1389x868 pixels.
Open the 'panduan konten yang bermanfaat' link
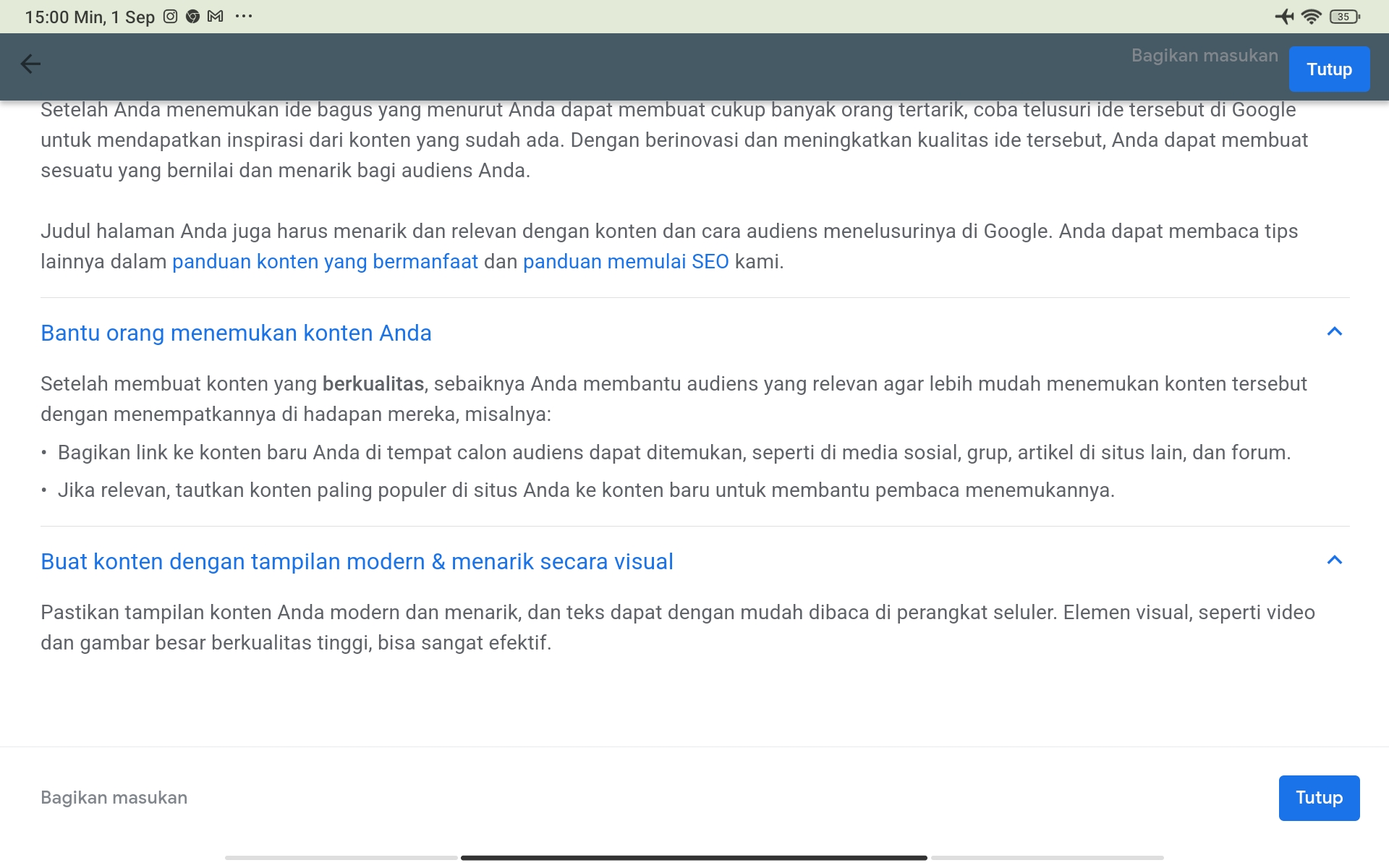325,262
